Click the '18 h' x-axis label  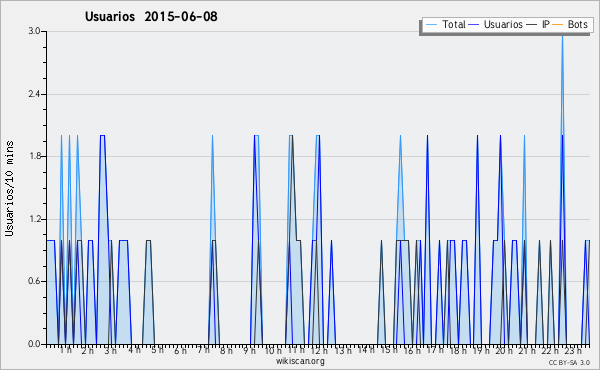458,350
